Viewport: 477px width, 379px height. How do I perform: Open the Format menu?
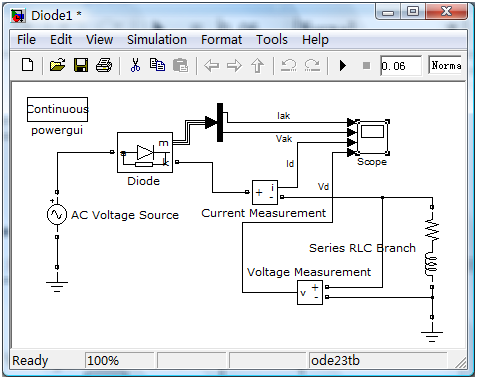pos(221,40)
